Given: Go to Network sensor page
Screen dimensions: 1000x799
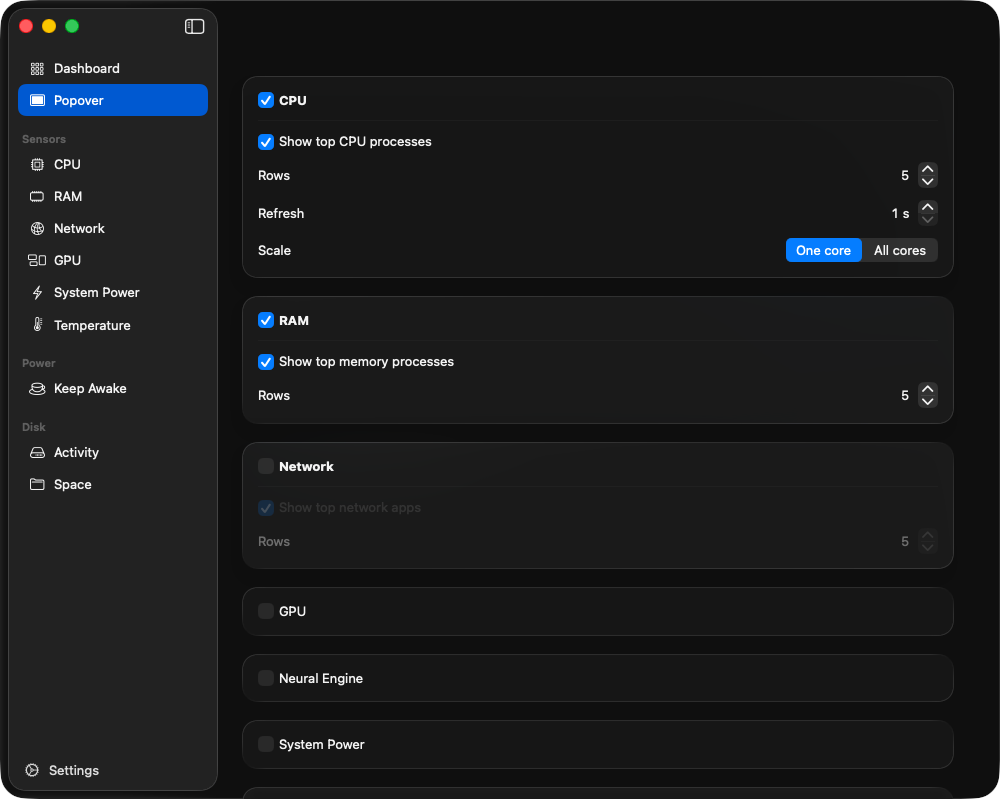Looking at the screenshot, I should [x=113, y=228].
